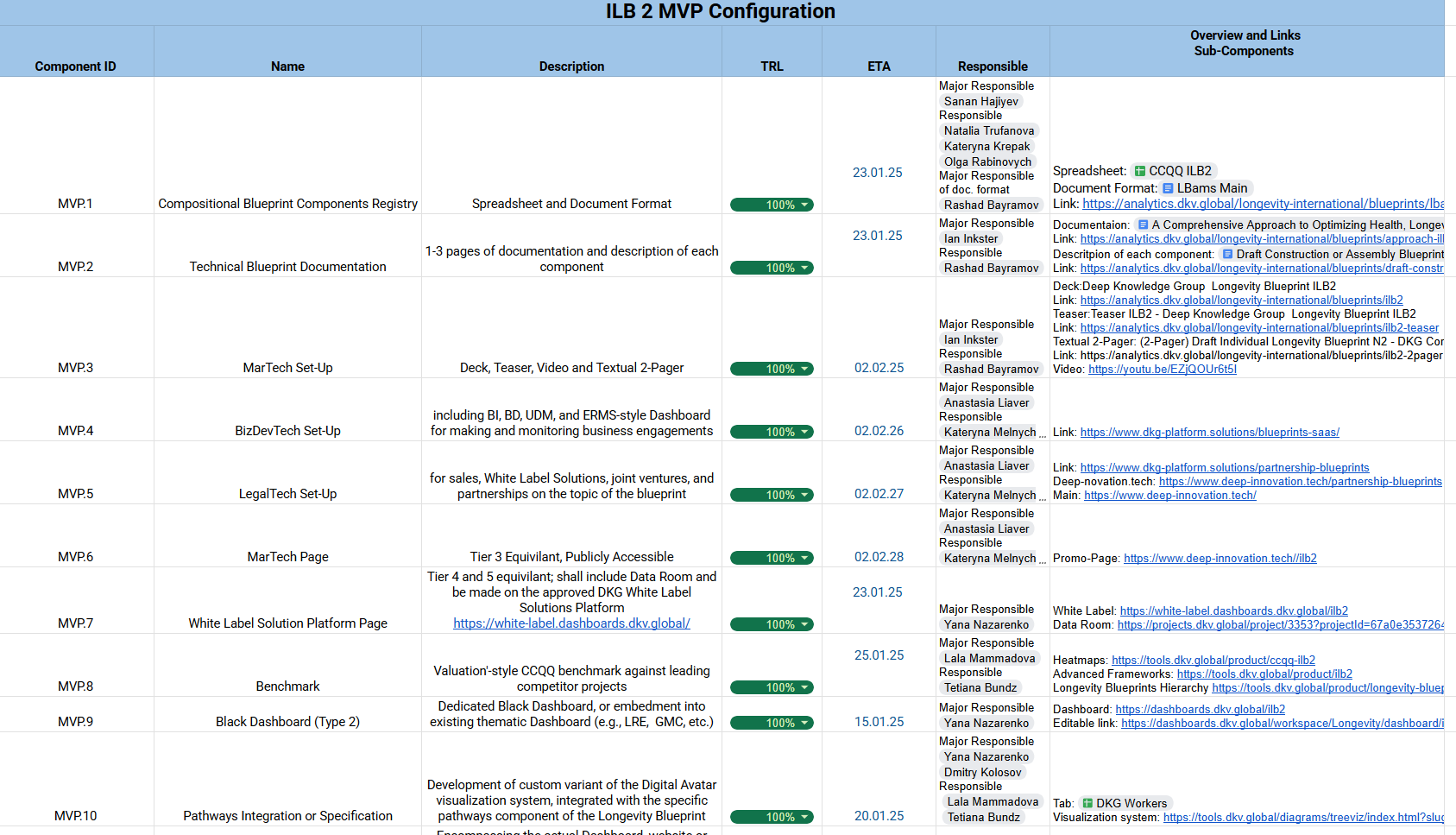Open the Dashboard dashboards.dkv.global/ilb2 link
The width and height of the screenshot is (1456, 835).
pyautogui.click(x=1200, y=710)
